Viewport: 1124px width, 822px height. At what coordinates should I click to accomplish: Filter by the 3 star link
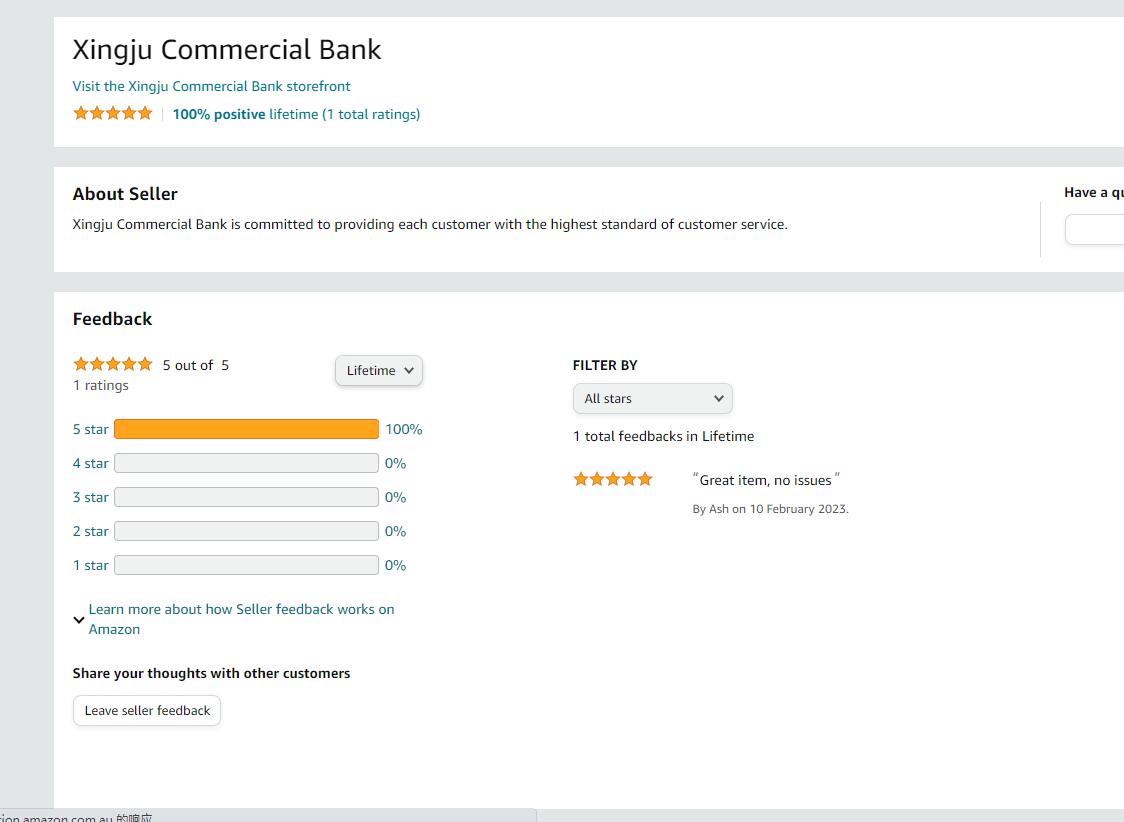pos(90,497)
